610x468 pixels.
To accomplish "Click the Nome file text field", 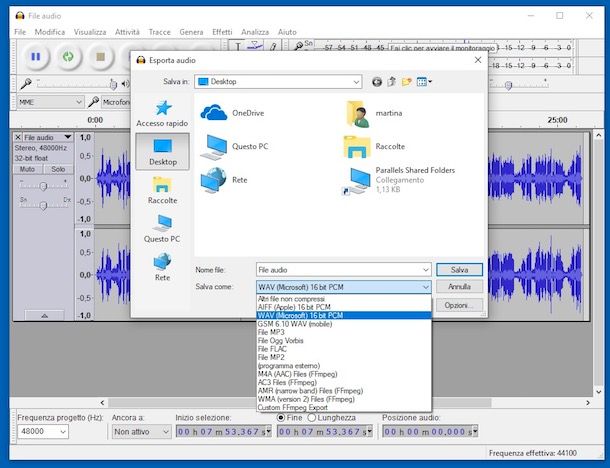I will 339,270.
